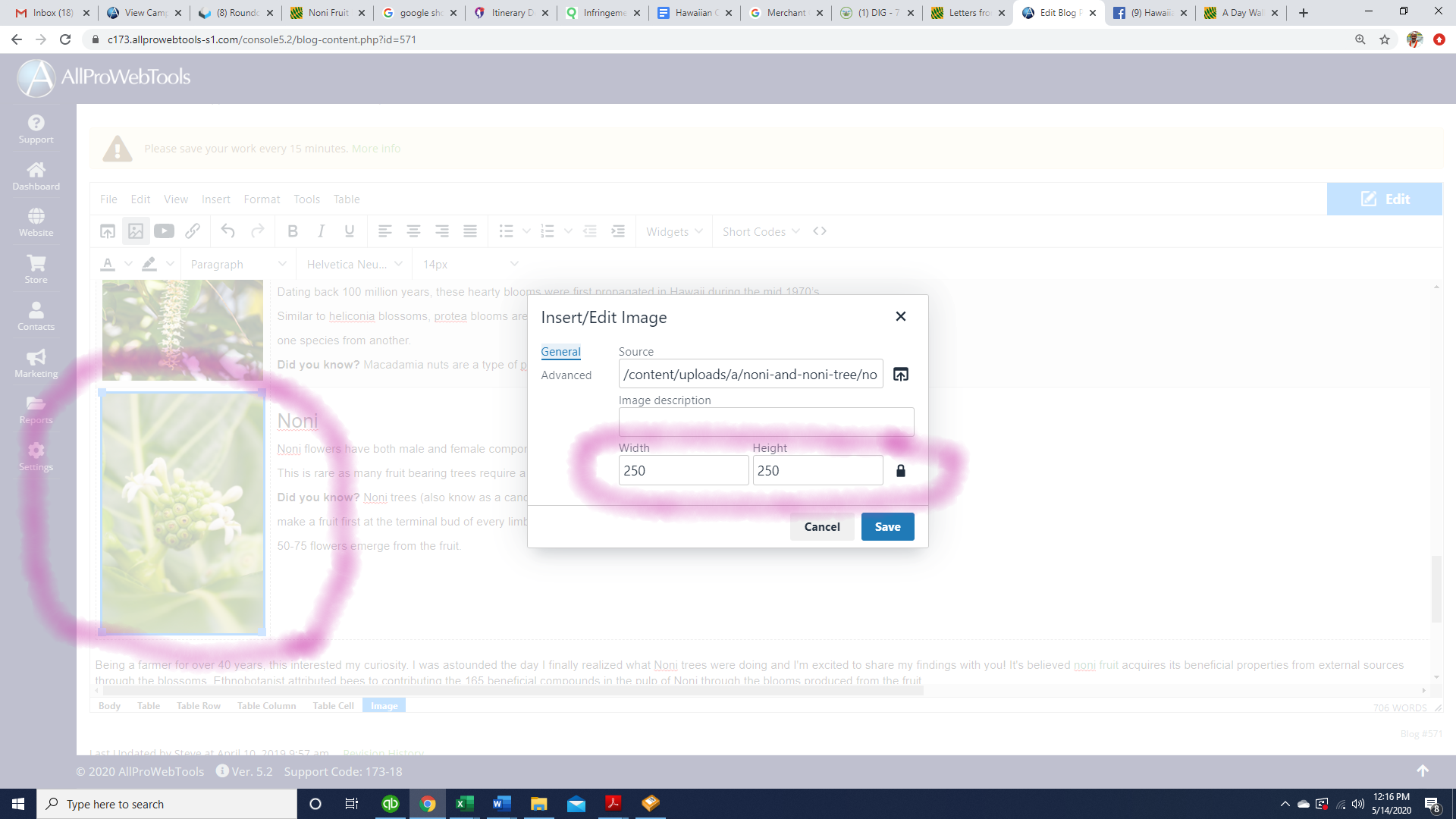Click the text color button
This screenshot has height=819, width=1456.
pos(108,264)
